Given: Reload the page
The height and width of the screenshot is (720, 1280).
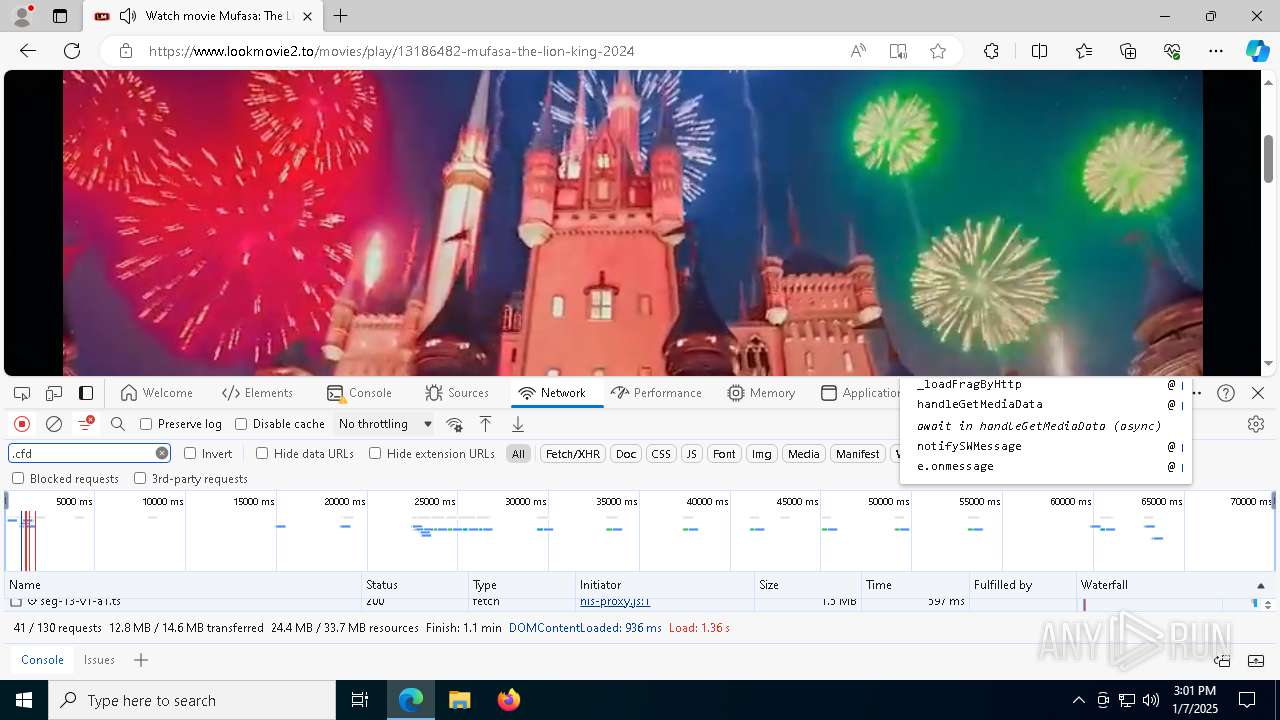Looking at the screenshot, I should (72, 51).
